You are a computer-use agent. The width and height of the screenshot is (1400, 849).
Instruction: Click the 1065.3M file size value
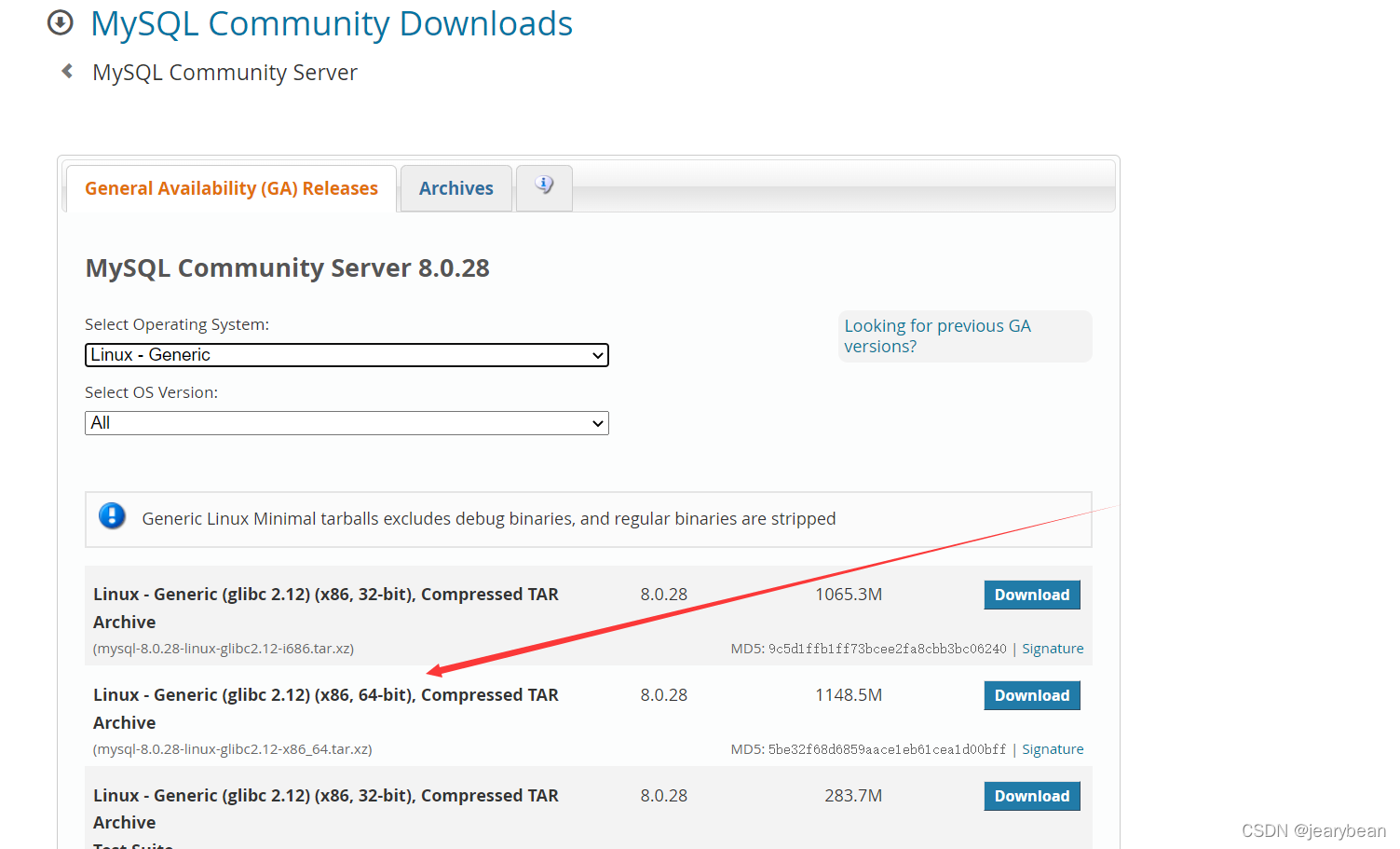click(849, 595)
